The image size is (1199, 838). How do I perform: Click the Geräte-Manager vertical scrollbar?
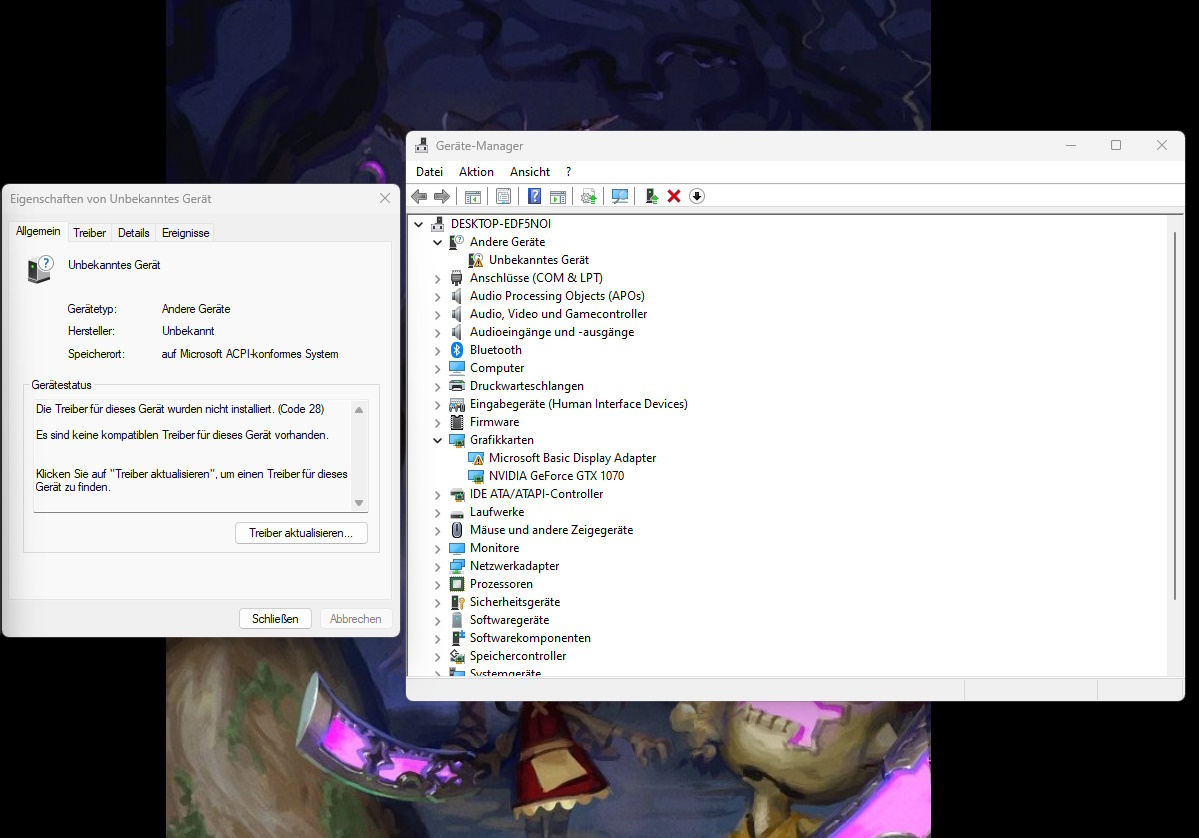(1175, 415)
